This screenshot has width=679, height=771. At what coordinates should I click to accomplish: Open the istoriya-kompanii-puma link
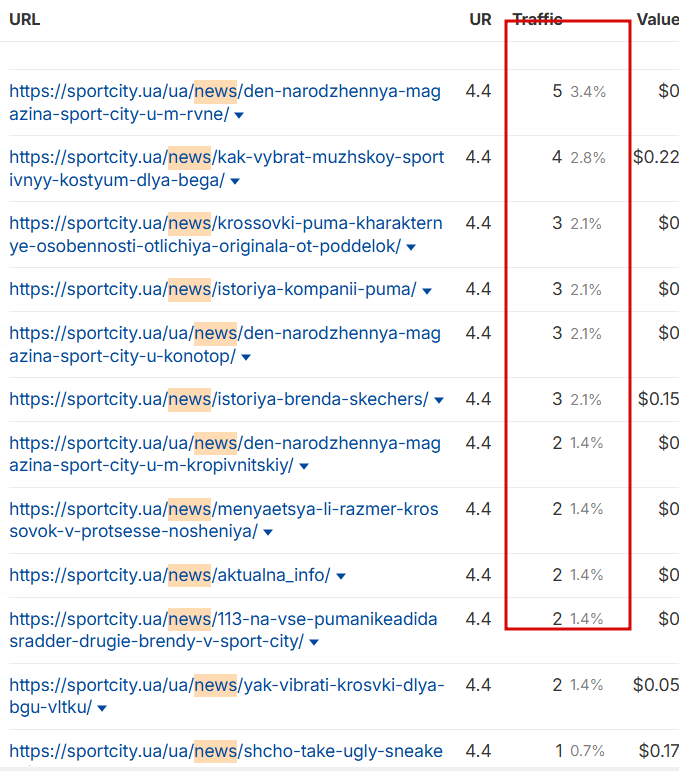(x=213, y=289)
